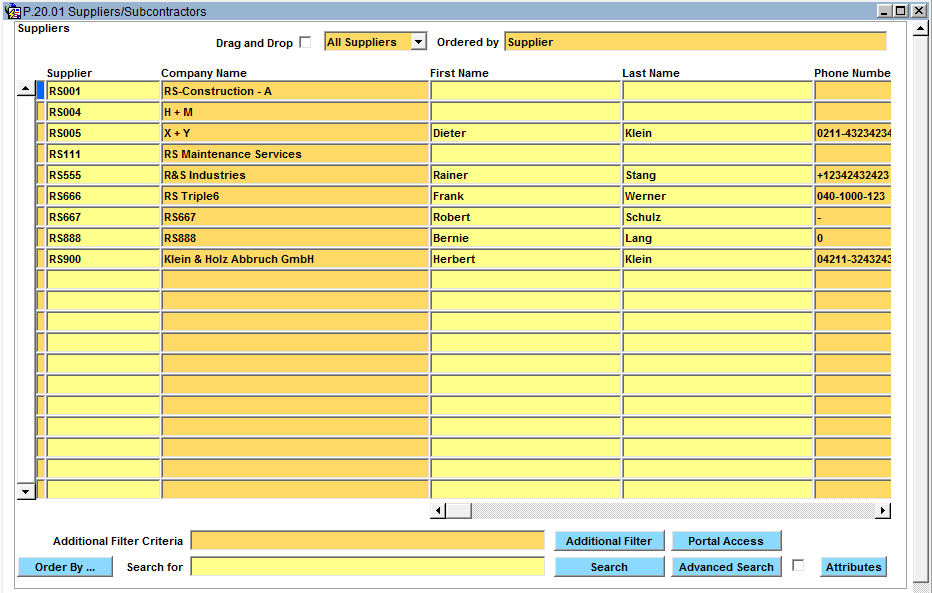Click company name RS-Construction - A
Image resolution: width=932 pixels, height=593 pixels.
point(295,91)
